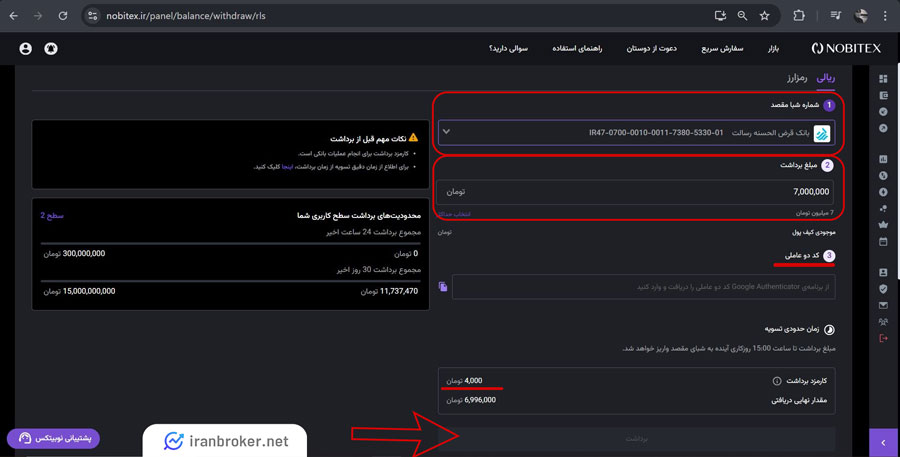900x457 pixels.
Task: Click the lightning bolt quick-order sidebar icon
Action: click(883, 192)
